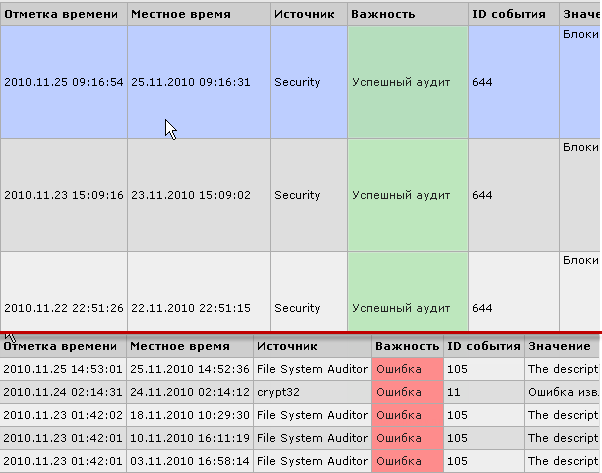The height and width of the screenshot is (473, 602).
Task: Click ID события header in lower table
Action: tap(483, 346)
